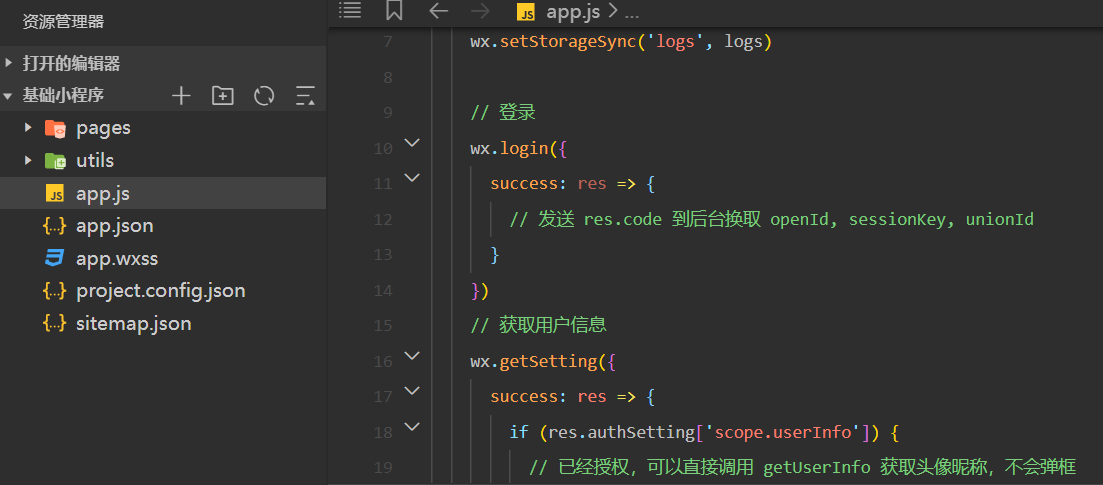The image size is (1103, 485).
Task: Fold the wx.getSetting block at line 16
Action: (412, 355)
